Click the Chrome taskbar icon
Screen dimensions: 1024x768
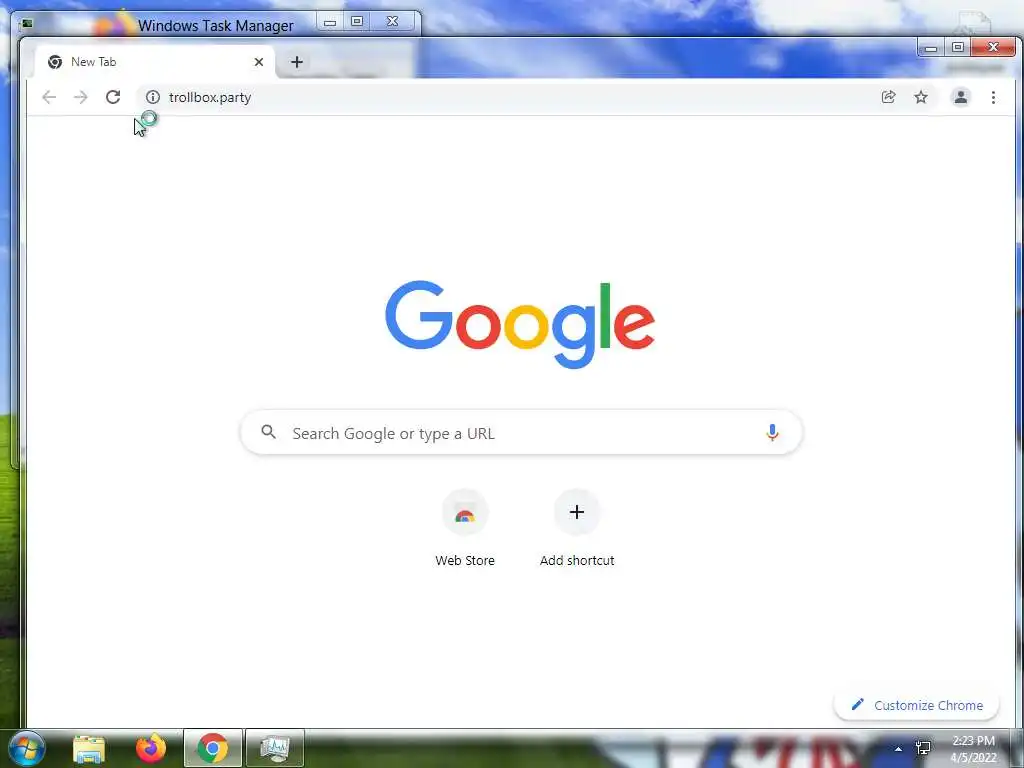point(213,748)
